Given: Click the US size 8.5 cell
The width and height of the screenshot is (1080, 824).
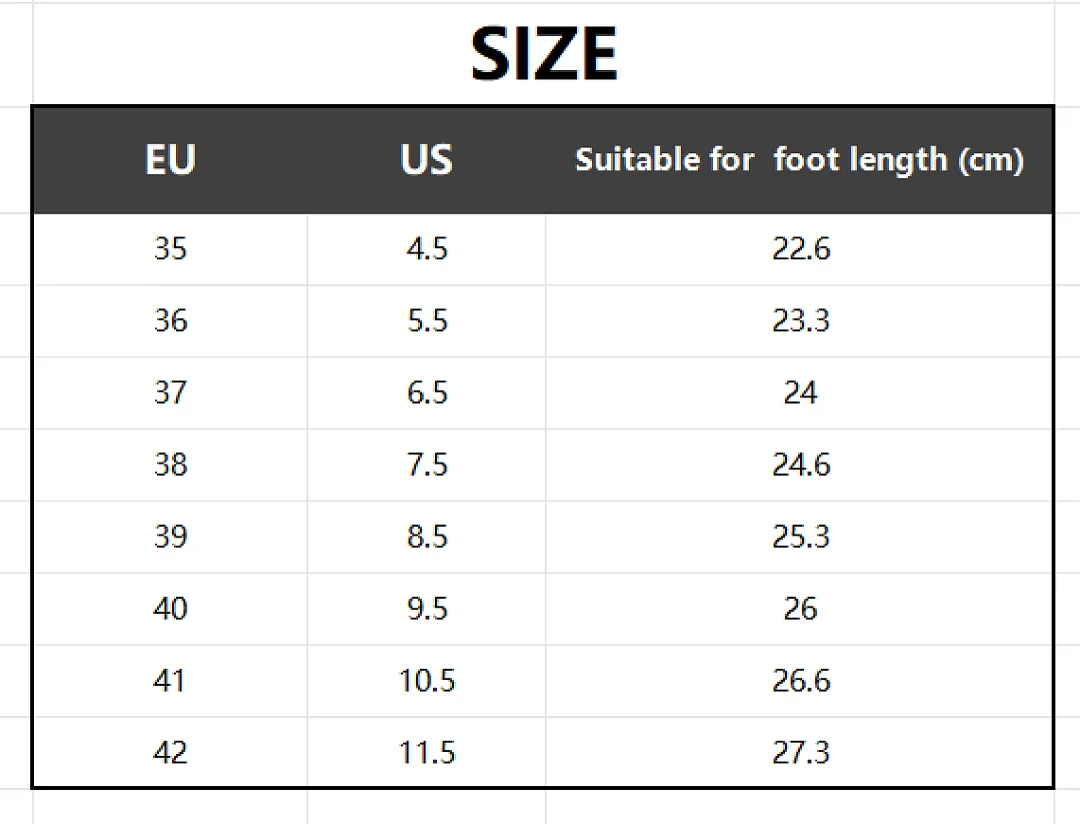Looking at the screenshot, I should click(x=427, y=536).
